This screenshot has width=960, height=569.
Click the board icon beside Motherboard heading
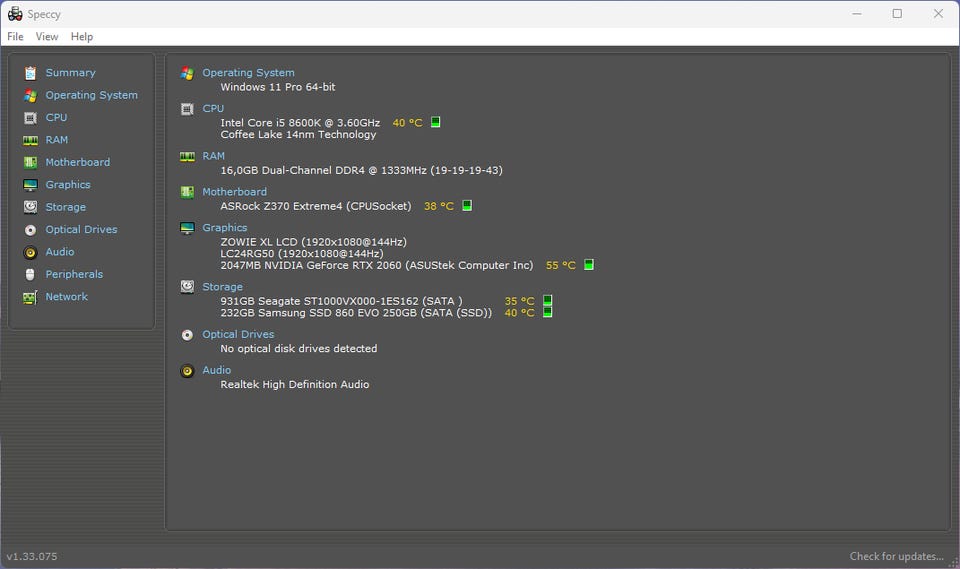(x=187, y=192)
